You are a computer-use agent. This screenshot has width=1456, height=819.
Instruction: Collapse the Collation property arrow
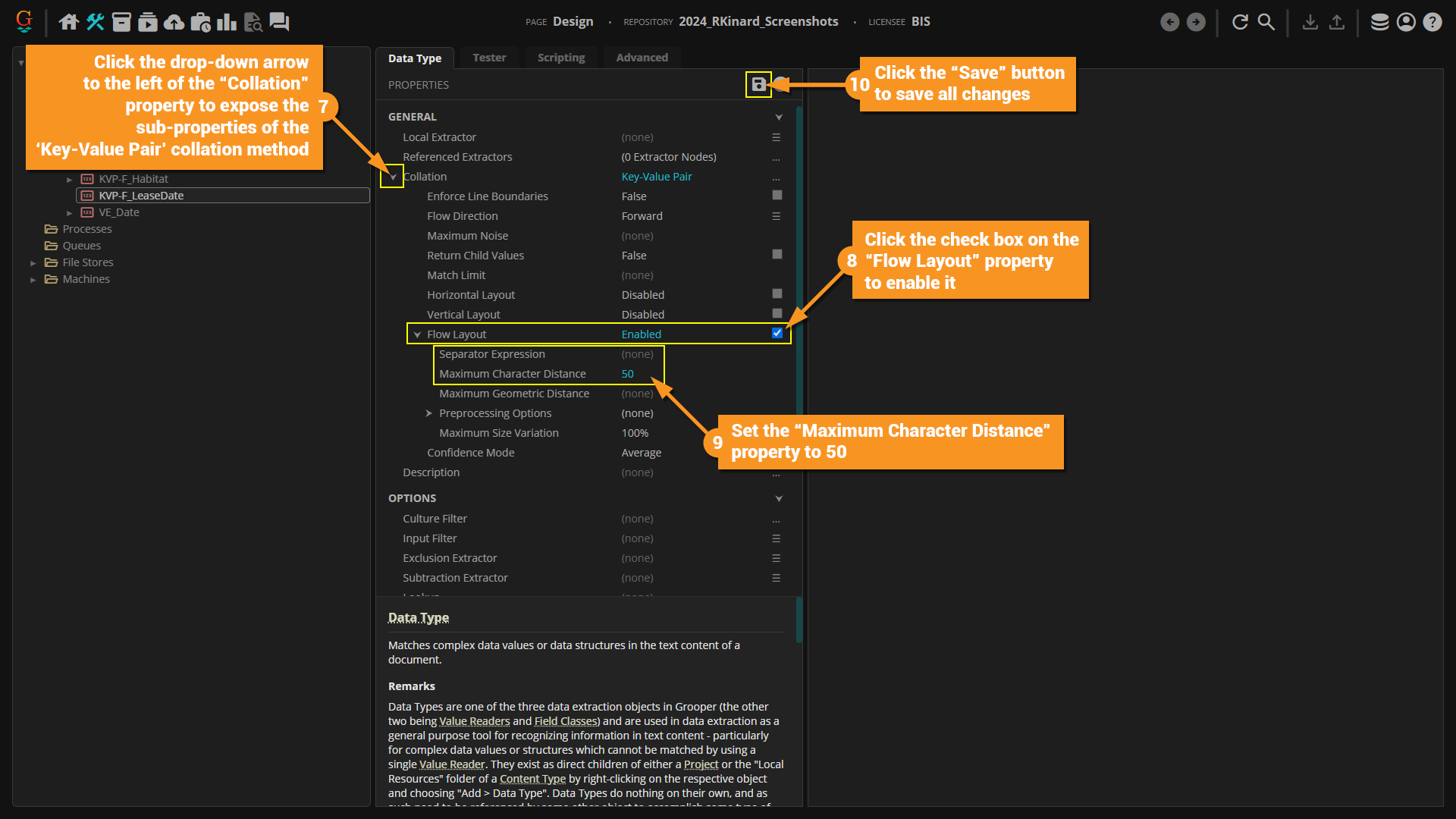[393, 177]
